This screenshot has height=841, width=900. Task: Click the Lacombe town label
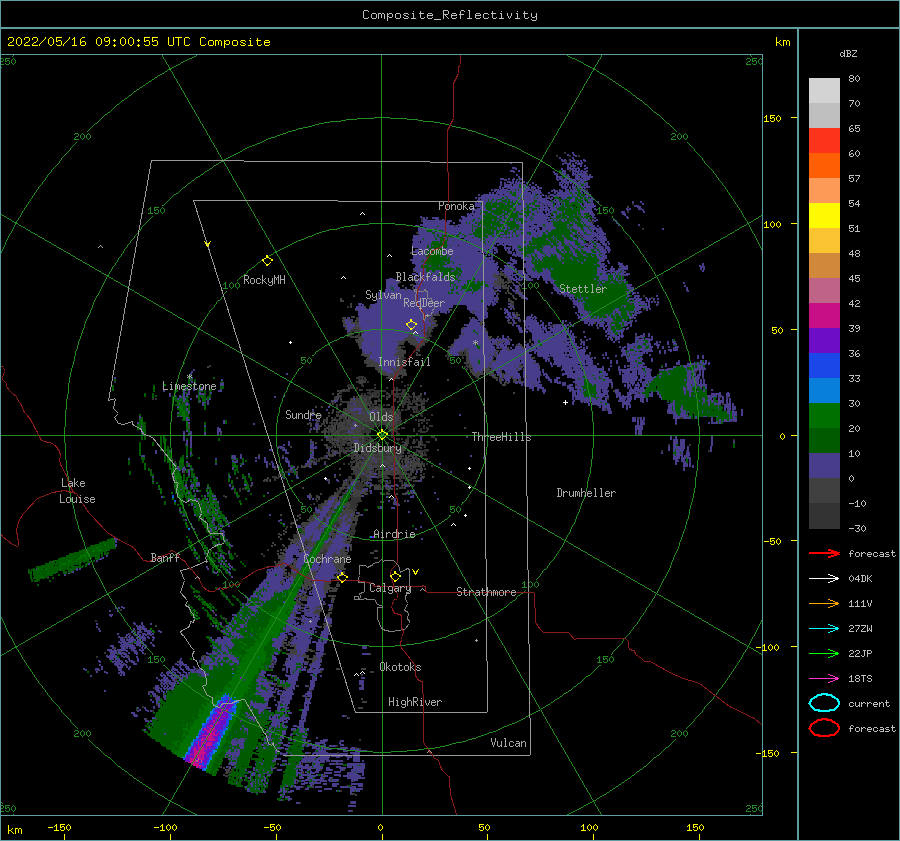(432, 251)
